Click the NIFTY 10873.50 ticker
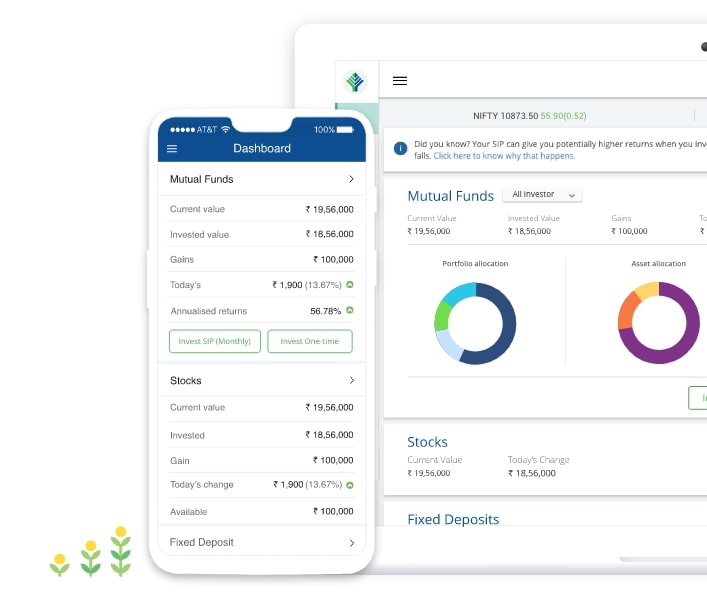Screen dimensions: 707x604 click(x=529, y=116)
